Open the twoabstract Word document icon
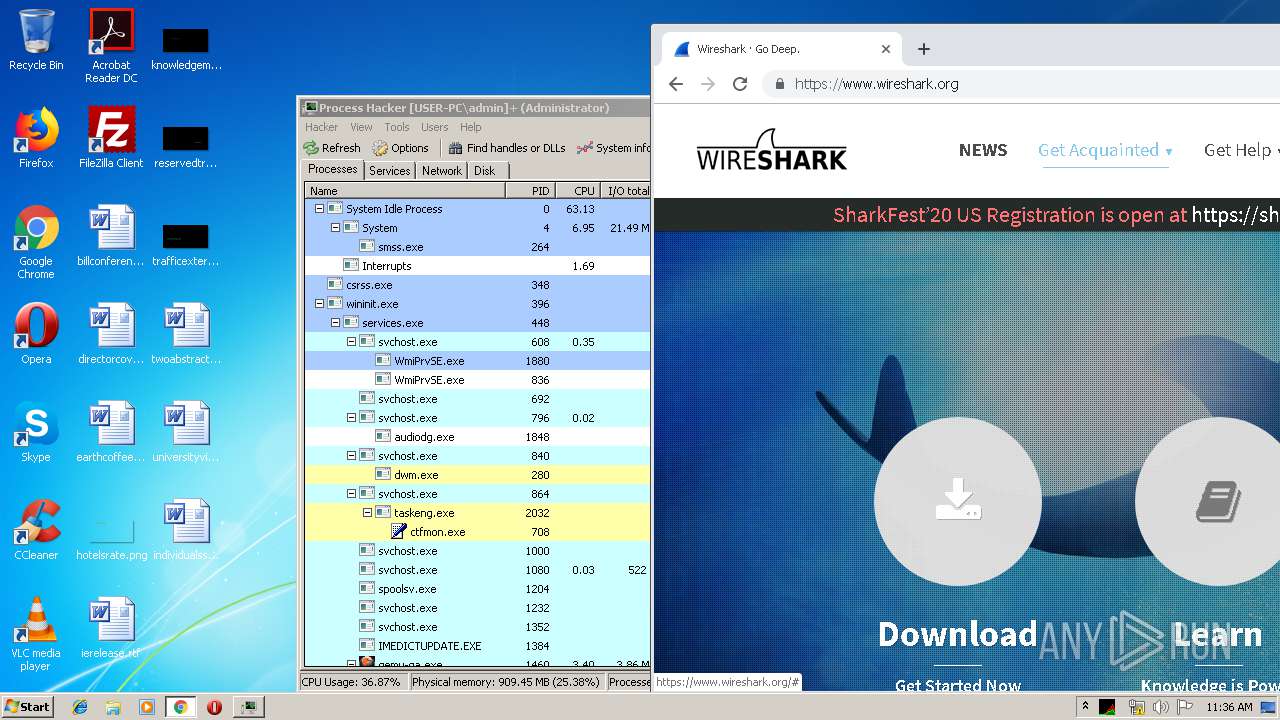This screenshot has height=720, width=1280. (186, 334)
